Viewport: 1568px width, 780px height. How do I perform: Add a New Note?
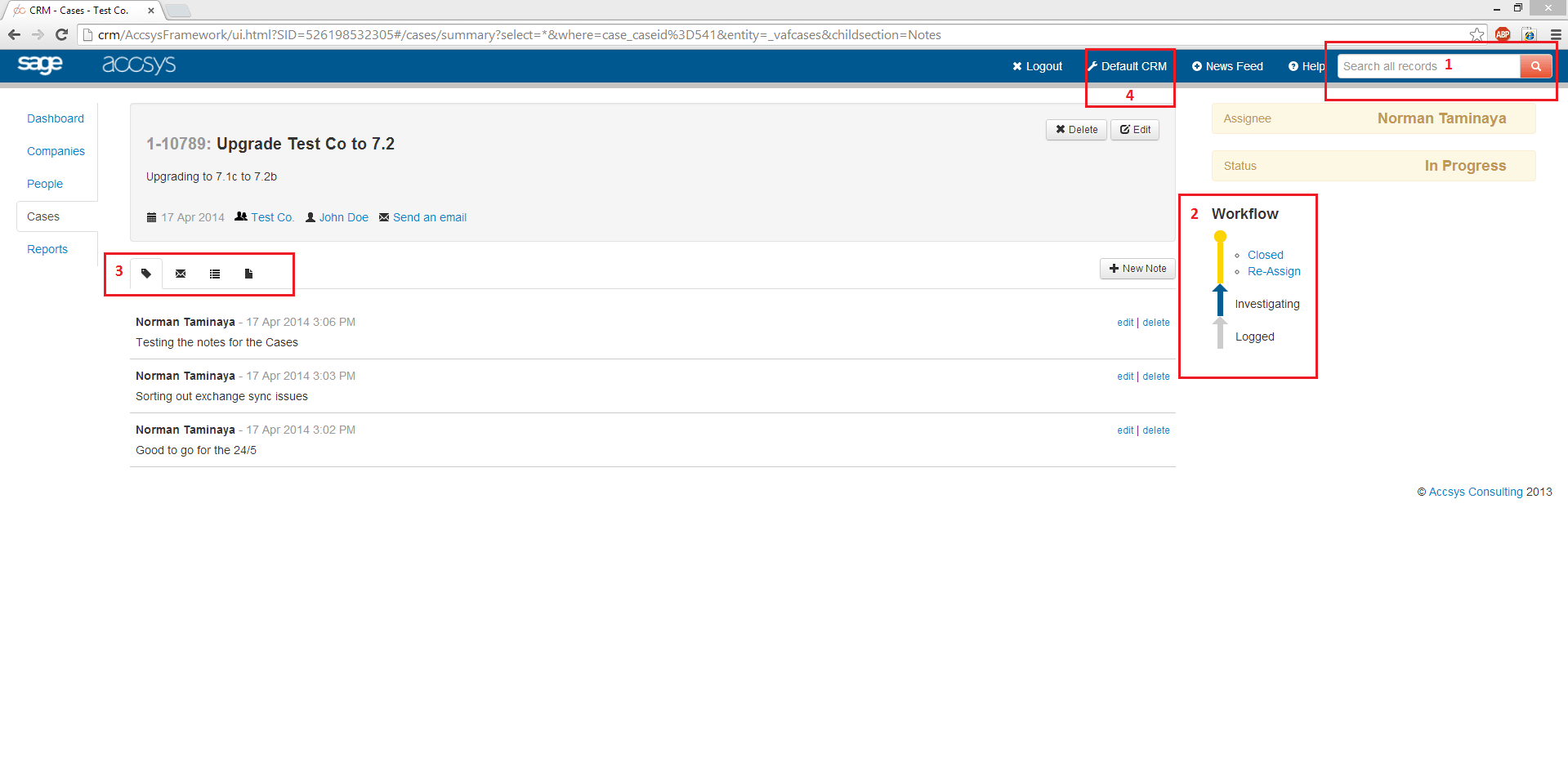[1137, 269]
